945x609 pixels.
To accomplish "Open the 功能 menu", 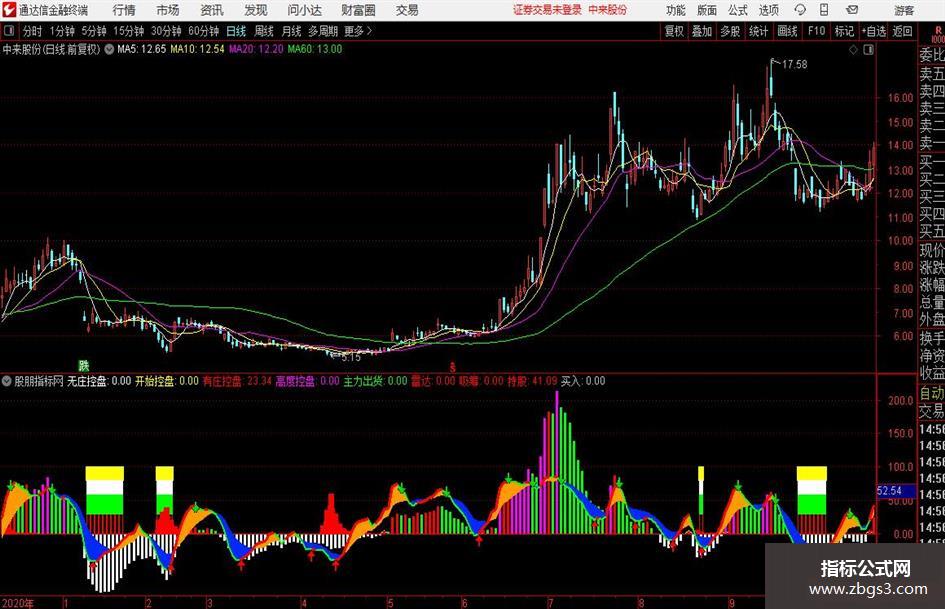I will 676,10.
